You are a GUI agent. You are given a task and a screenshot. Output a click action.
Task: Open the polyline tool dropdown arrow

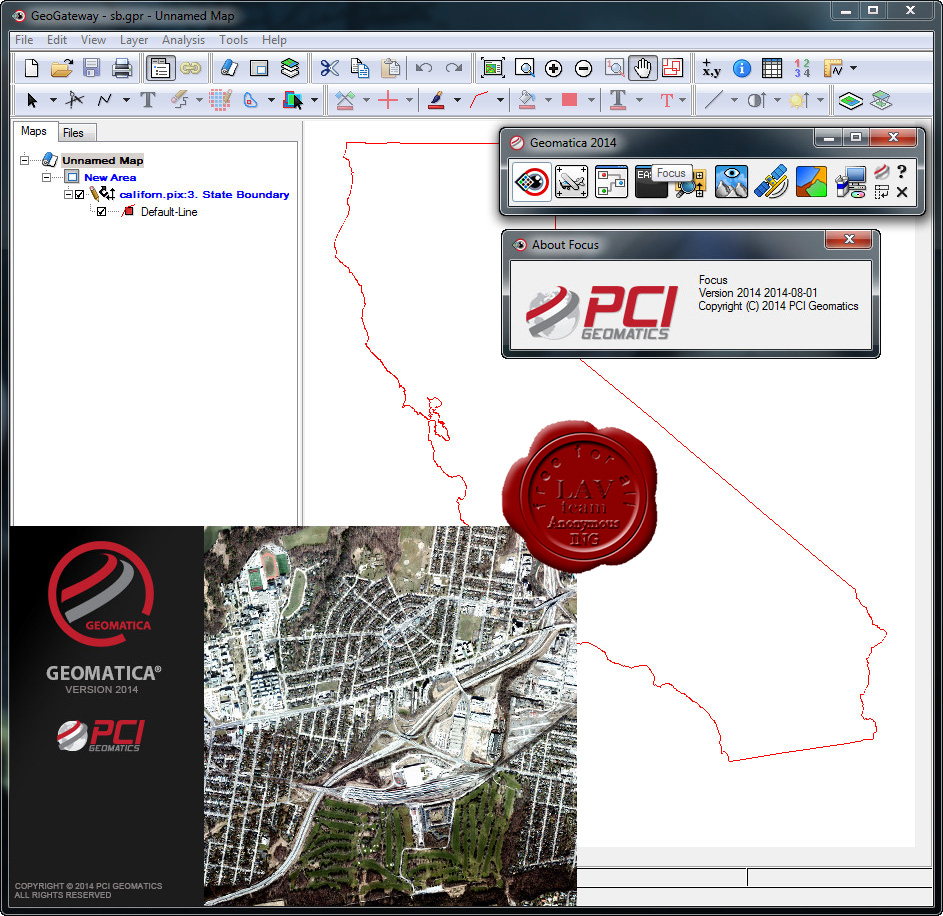coord(126,100)
